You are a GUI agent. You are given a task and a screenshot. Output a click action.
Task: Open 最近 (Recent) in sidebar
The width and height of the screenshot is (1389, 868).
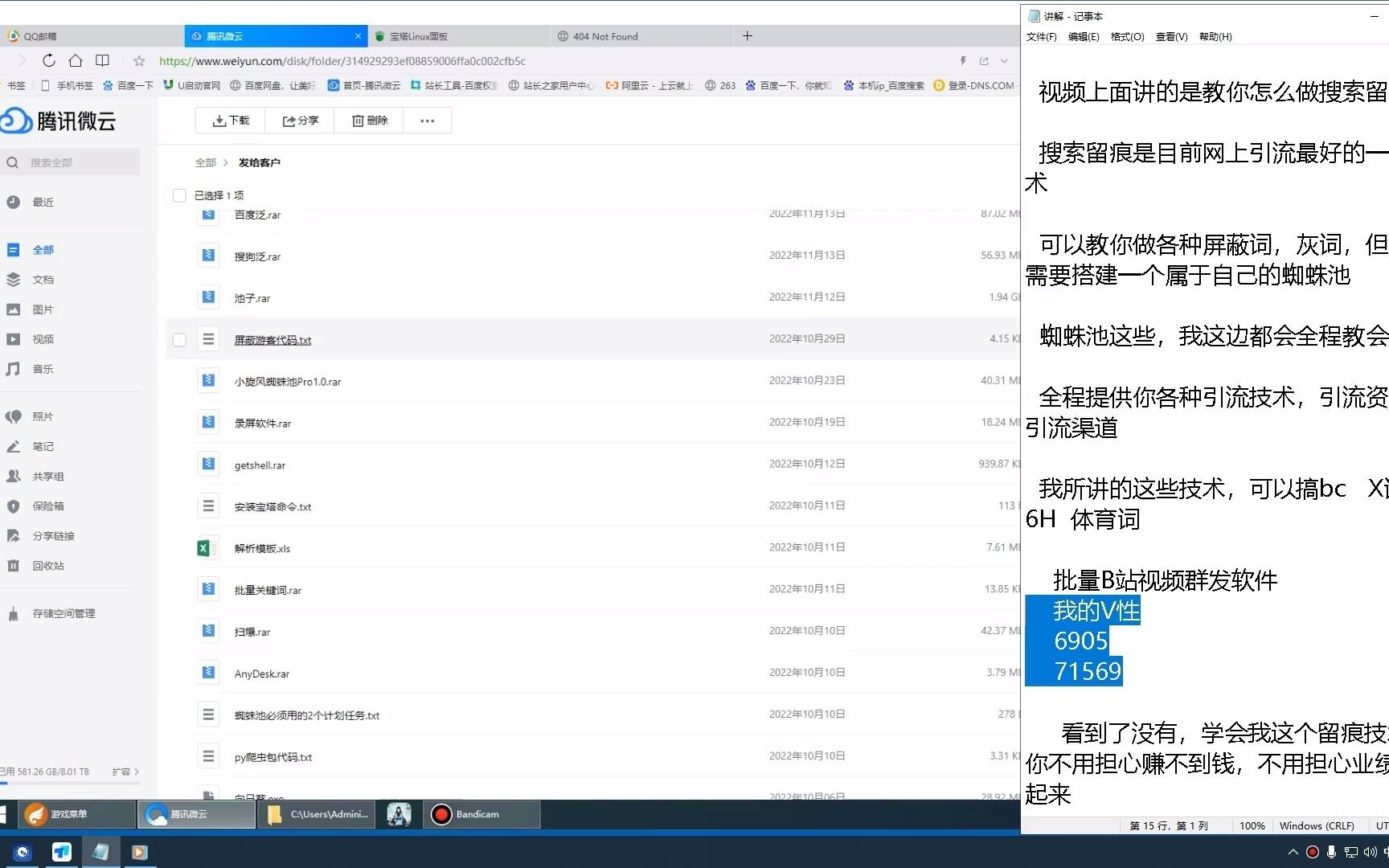[43, 202]
